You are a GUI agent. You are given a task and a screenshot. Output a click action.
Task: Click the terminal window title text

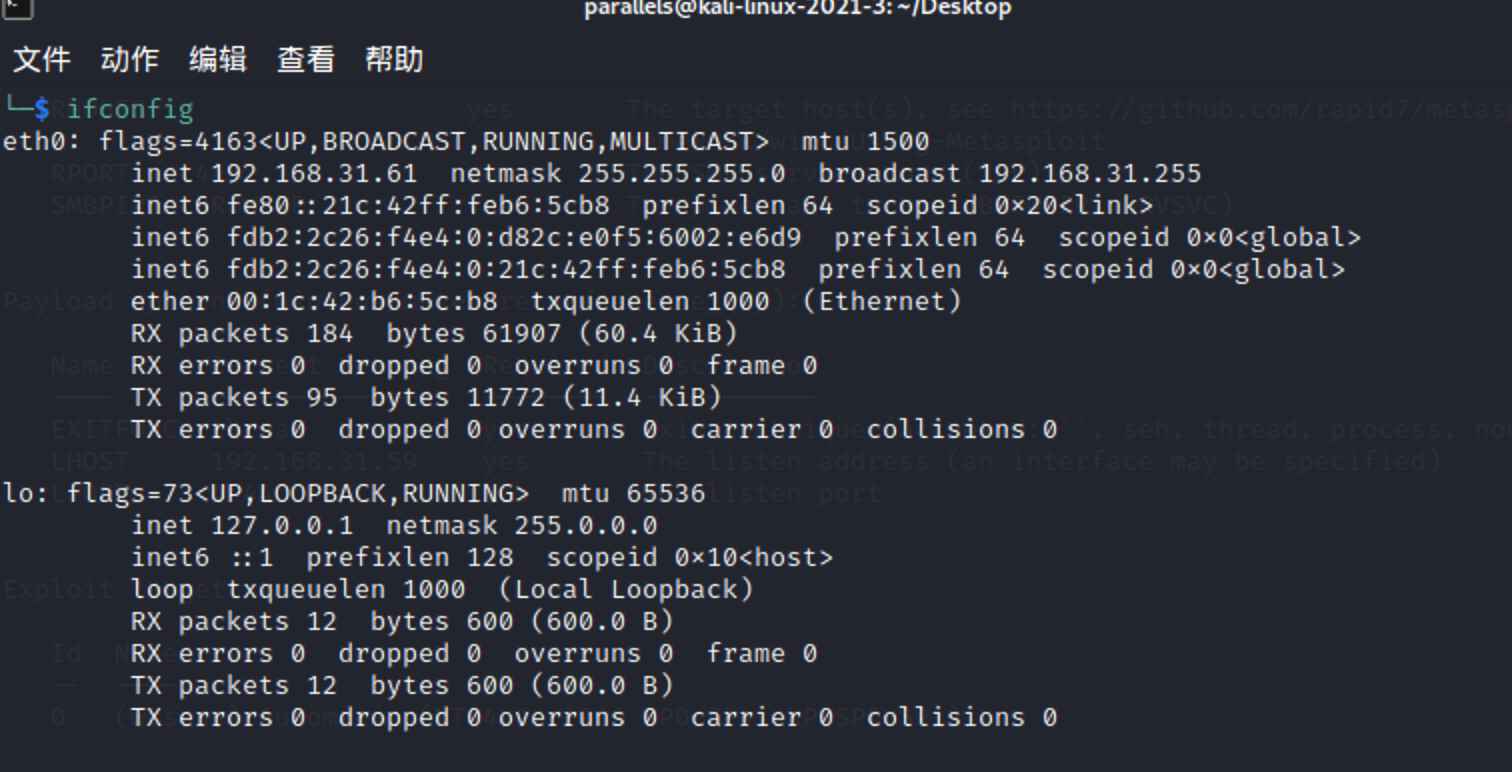coord(797,8)
